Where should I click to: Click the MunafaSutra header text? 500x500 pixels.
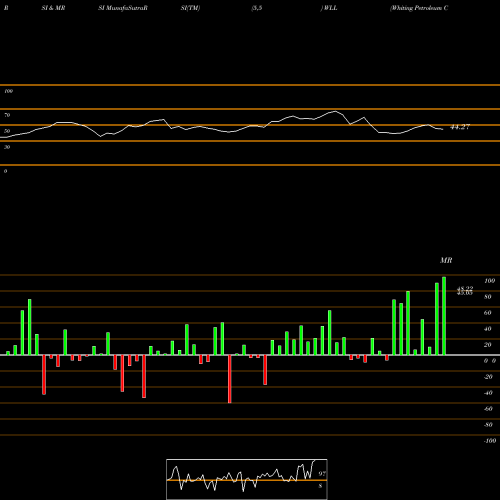pyautogui.click(x=123, y=8)
